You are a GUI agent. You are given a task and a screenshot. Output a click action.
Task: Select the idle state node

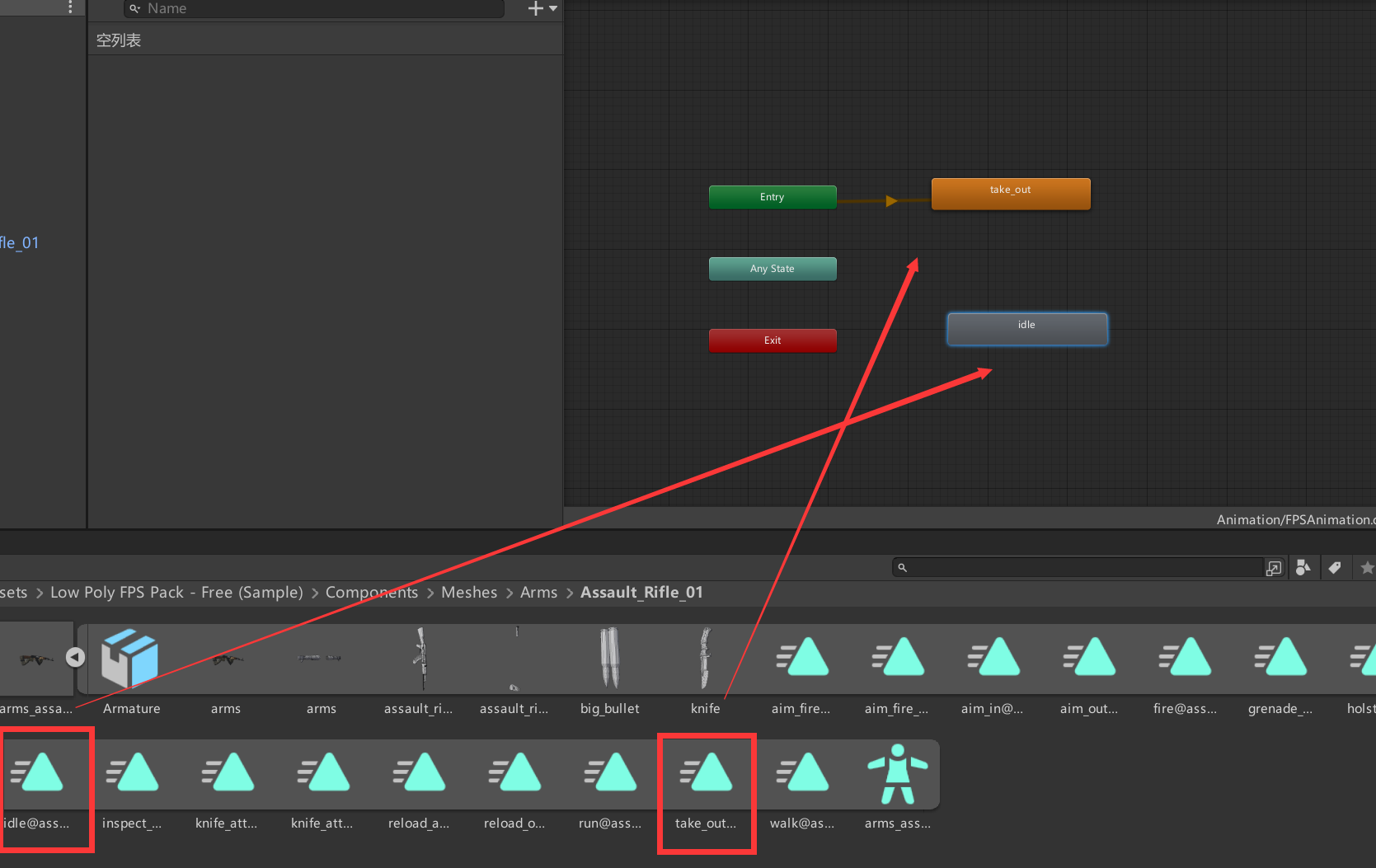pos(1027,329)
